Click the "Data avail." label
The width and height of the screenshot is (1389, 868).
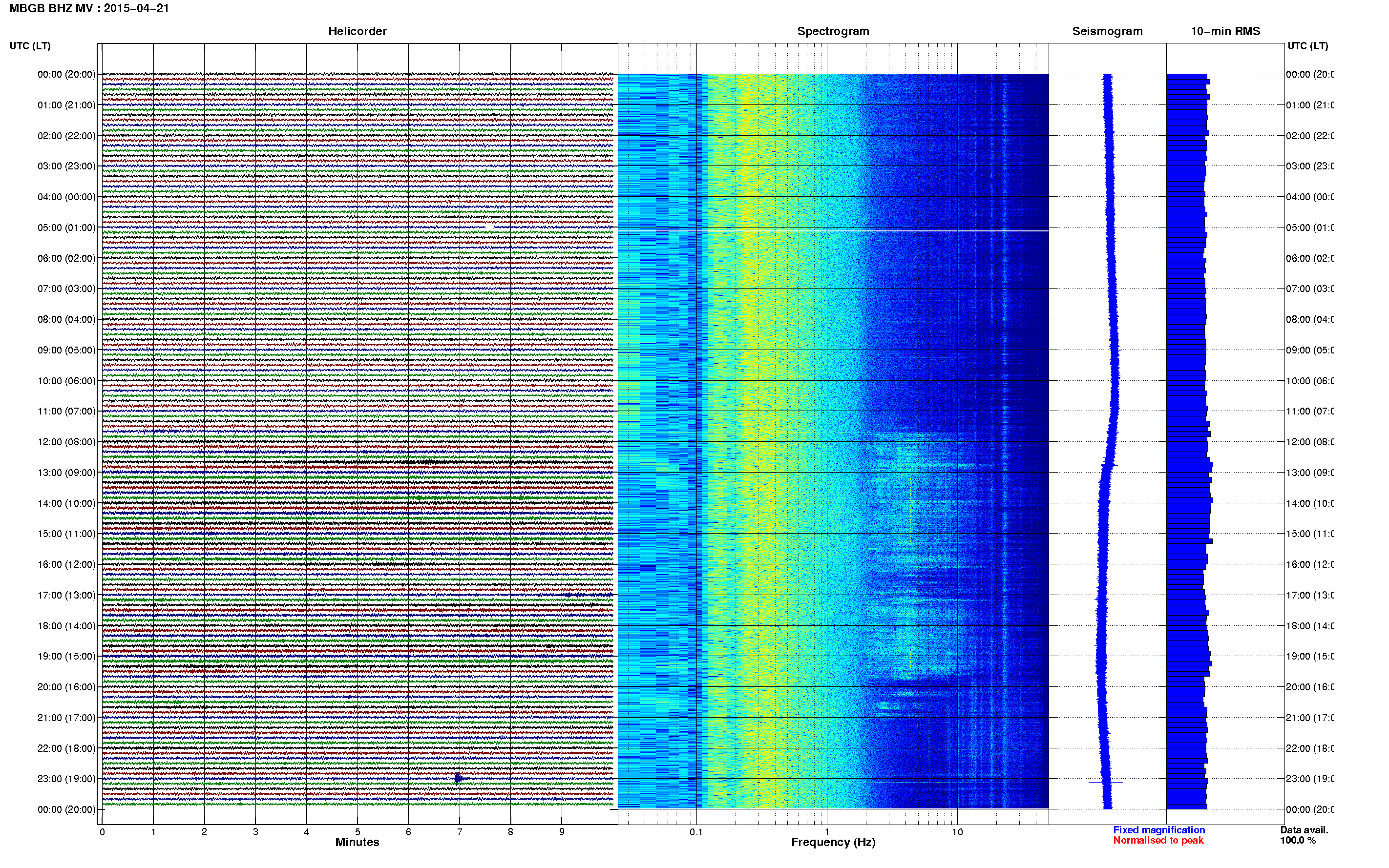tap(1304, 830)
